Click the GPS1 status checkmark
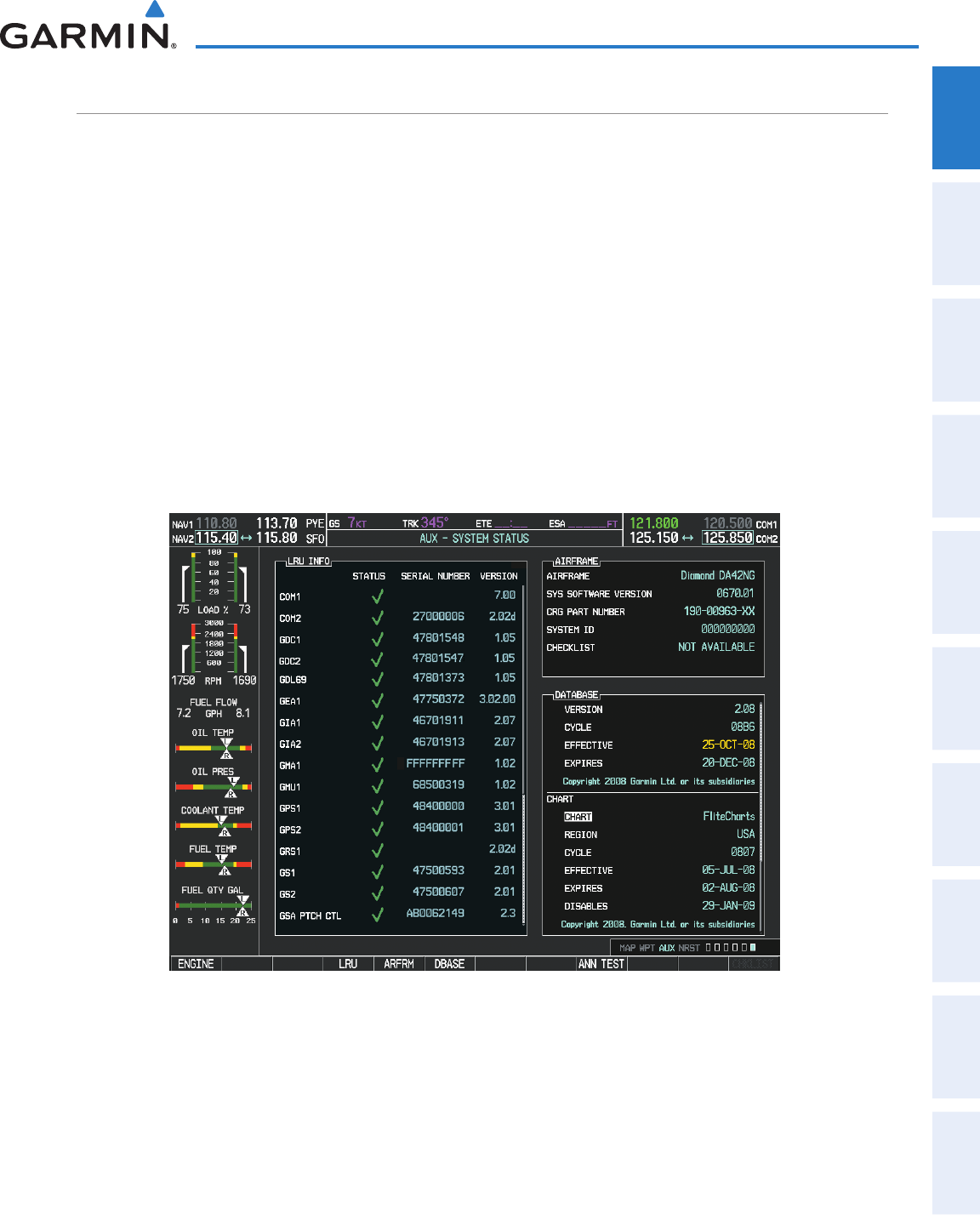Screen dimensions: 980x1215 (x=377, y=807)
